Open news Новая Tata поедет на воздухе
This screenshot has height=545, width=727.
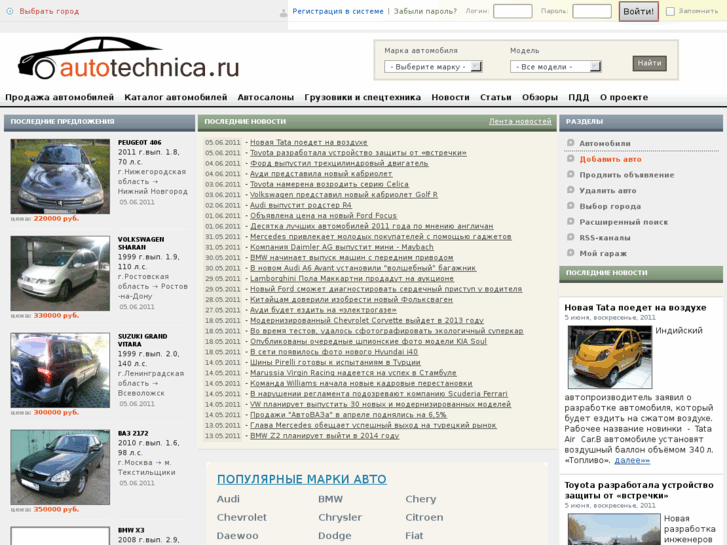point(309,142)
